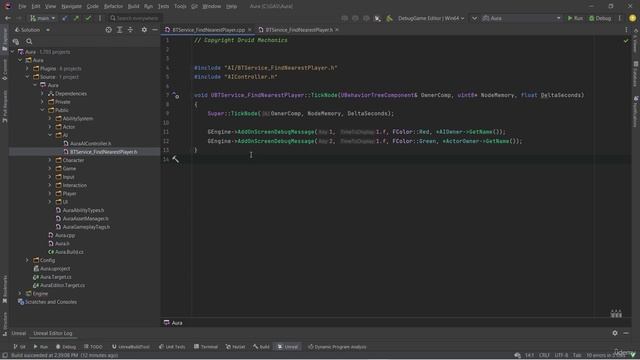Open the Solution view dropdown

coord(32,30)
